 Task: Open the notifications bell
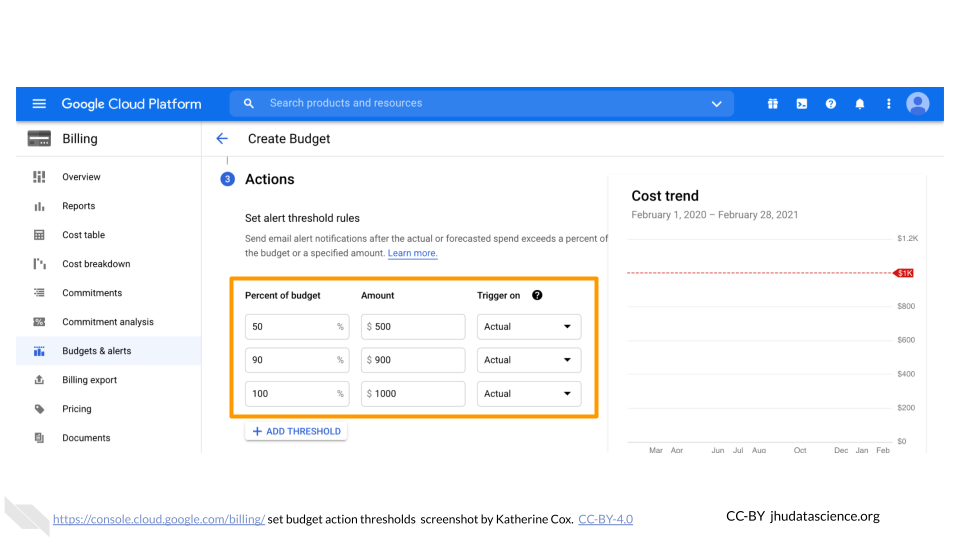[860, 104]
